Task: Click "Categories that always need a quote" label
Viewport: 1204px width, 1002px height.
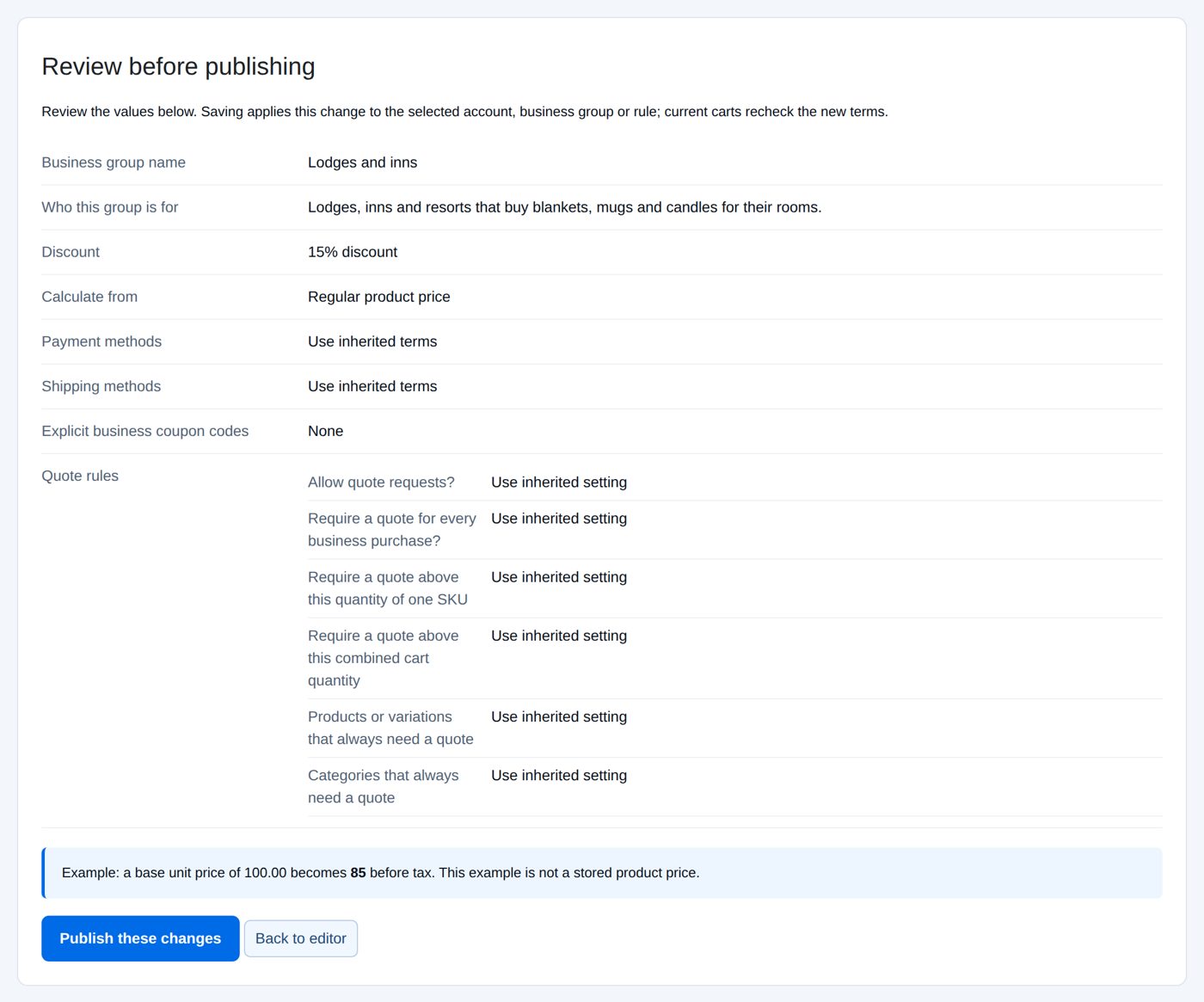Action: [x=384, y=786]
